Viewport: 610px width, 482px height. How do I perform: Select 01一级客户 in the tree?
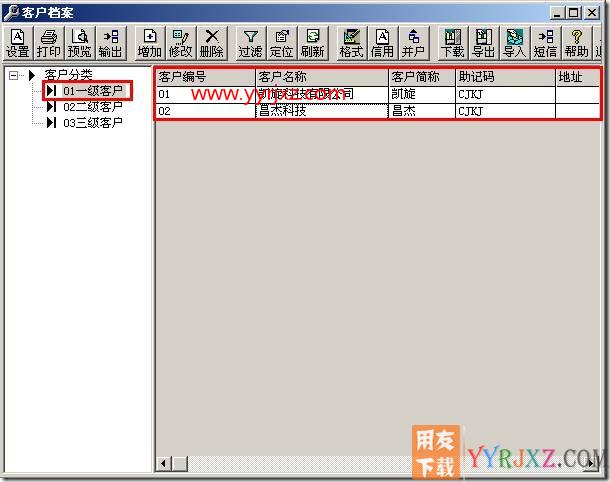click(93, 91)
